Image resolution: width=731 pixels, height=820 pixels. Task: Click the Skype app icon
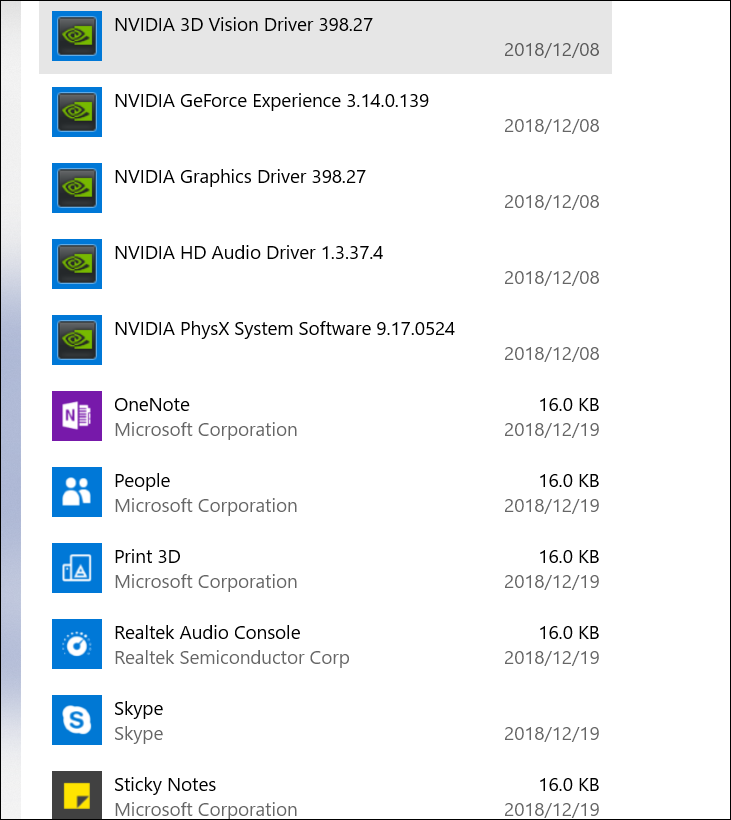click(x=77, y=720)
